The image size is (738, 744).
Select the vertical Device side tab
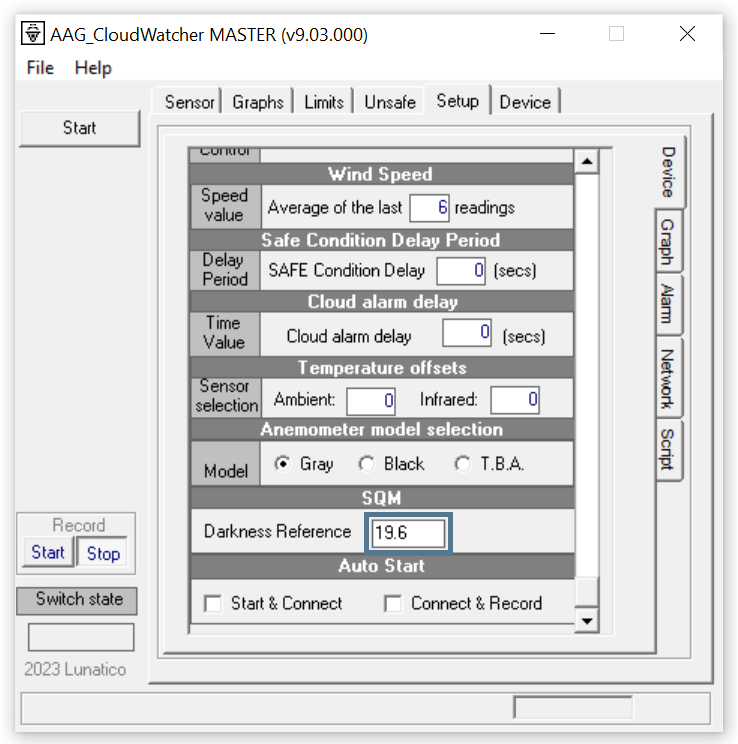669,172
